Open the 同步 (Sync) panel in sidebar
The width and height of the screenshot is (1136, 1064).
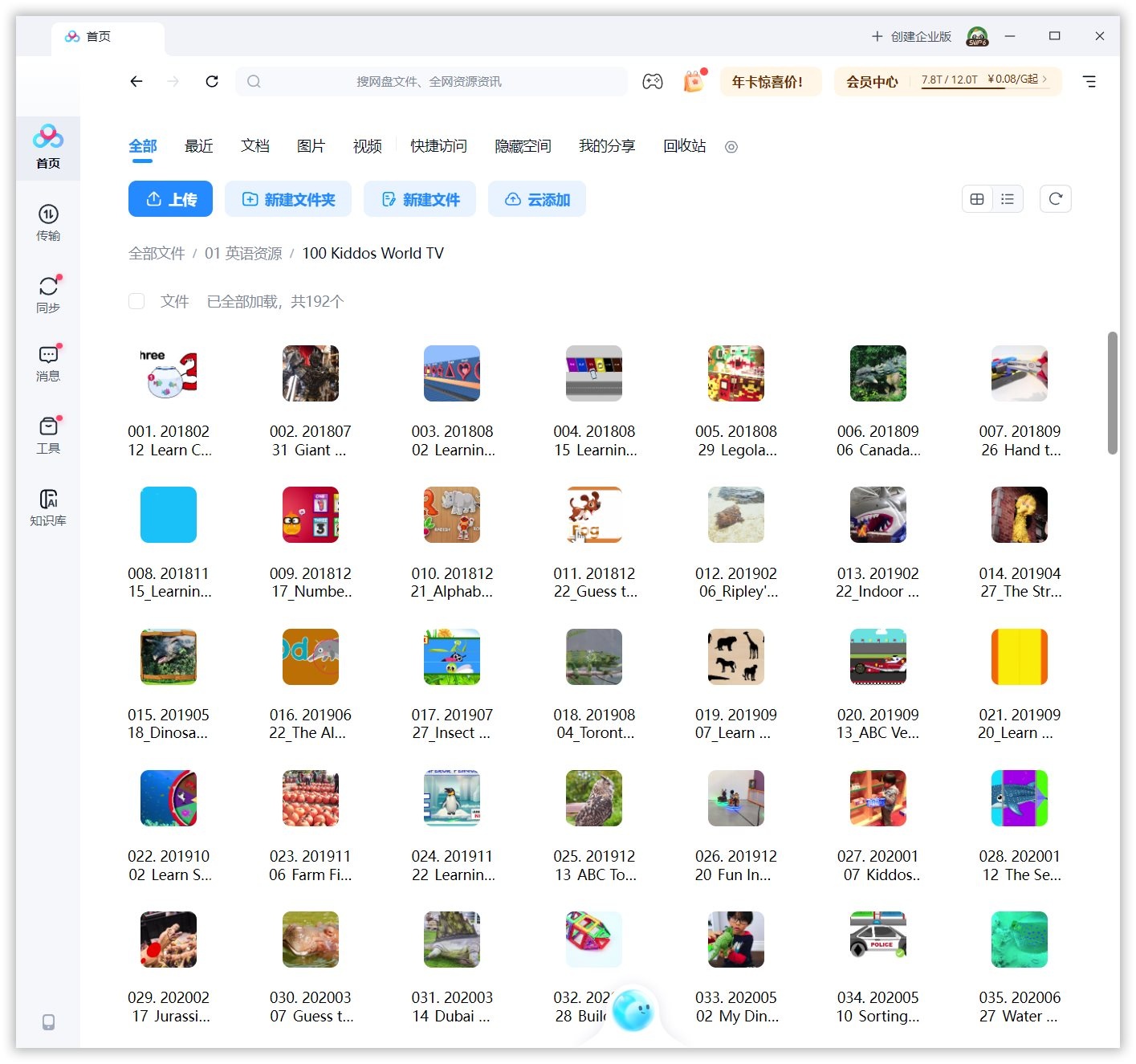(x=48, y=293)
